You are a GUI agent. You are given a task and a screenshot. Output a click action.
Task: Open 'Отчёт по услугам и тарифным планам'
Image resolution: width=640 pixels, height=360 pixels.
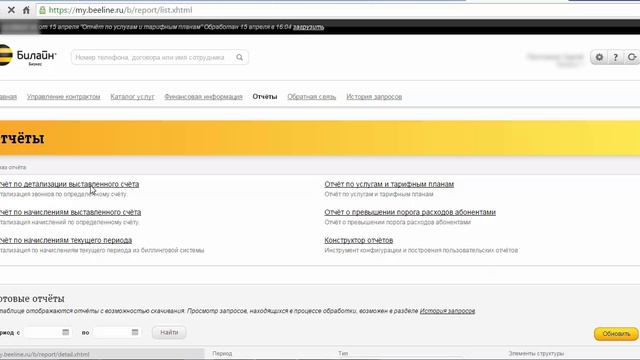[x=389, y=184]
